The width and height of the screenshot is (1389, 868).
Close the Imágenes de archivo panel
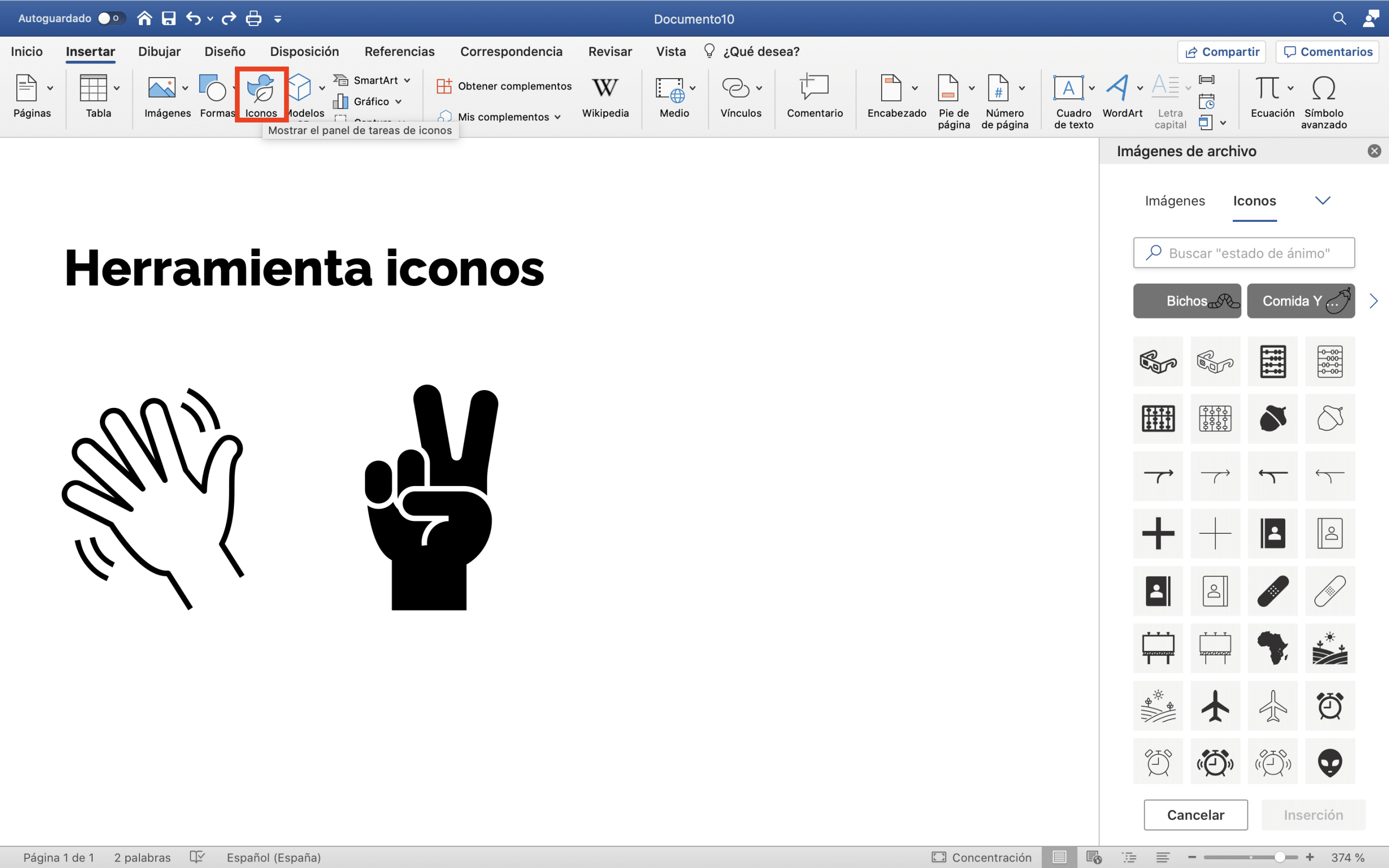[x=1374, y=151]
